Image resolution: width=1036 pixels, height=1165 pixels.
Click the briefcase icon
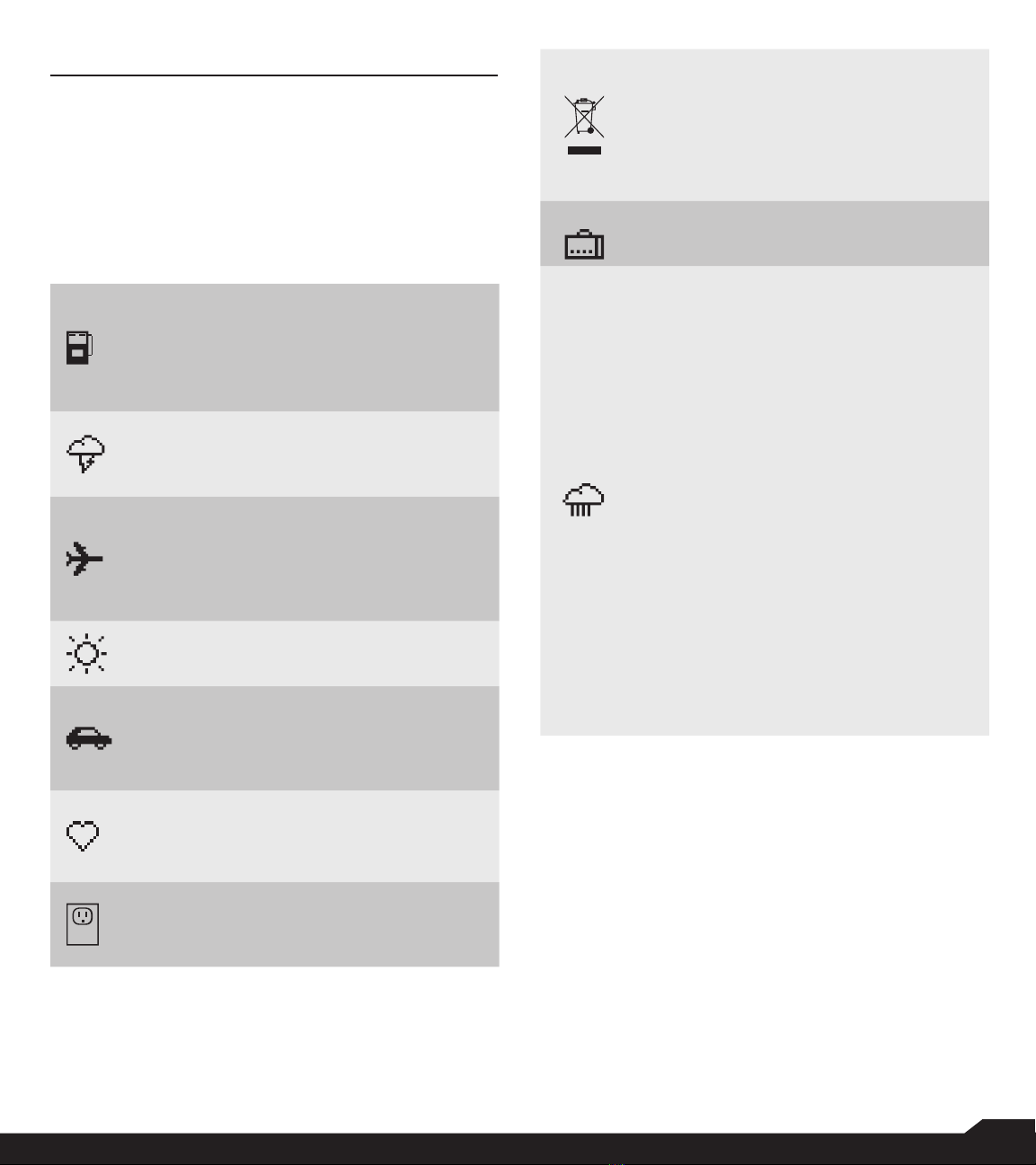[x=584, y=244]
